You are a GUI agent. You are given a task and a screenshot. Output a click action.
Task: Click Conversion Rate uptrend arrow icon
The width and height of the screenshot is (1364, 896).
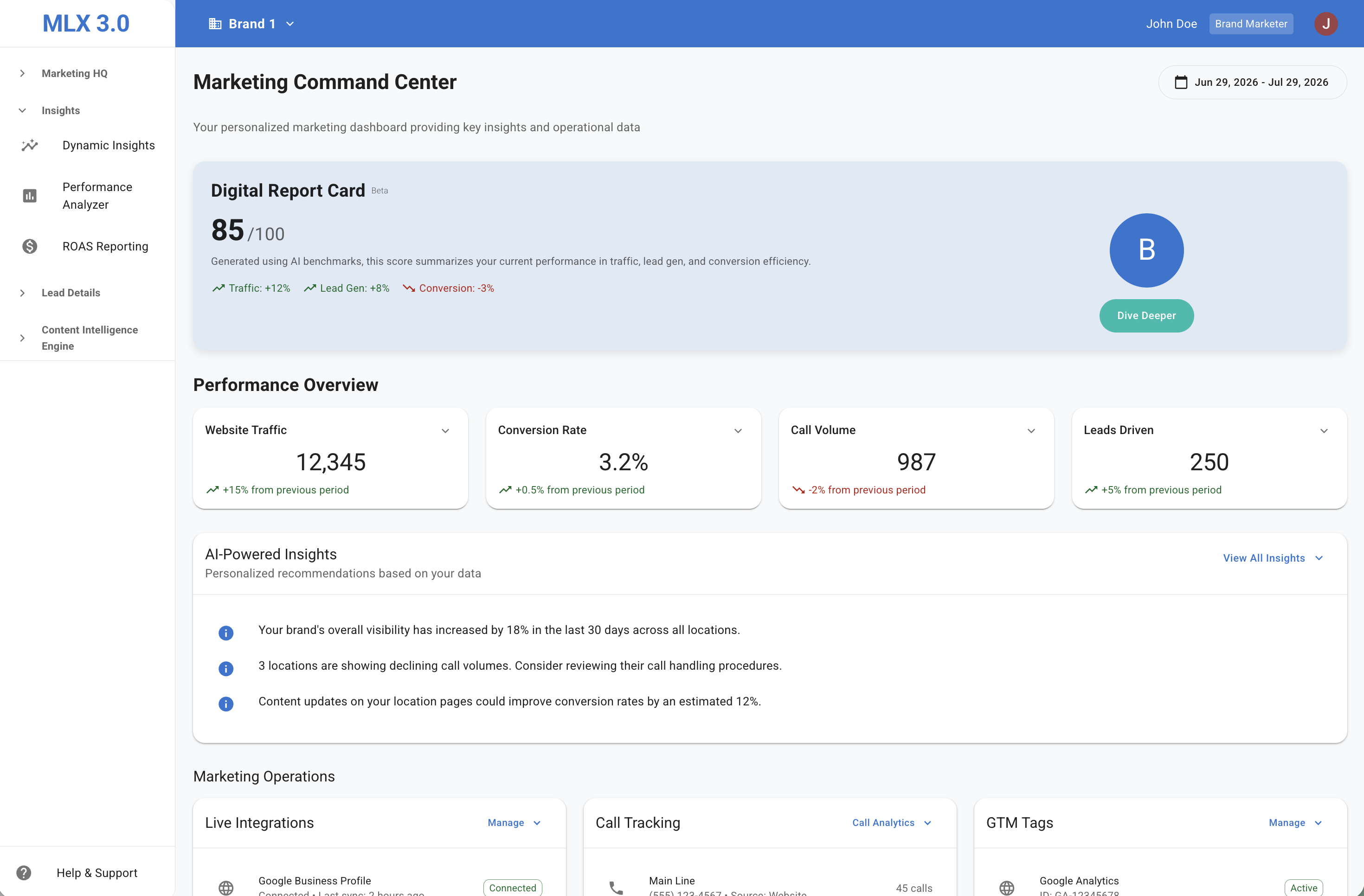tap(506, 490)
